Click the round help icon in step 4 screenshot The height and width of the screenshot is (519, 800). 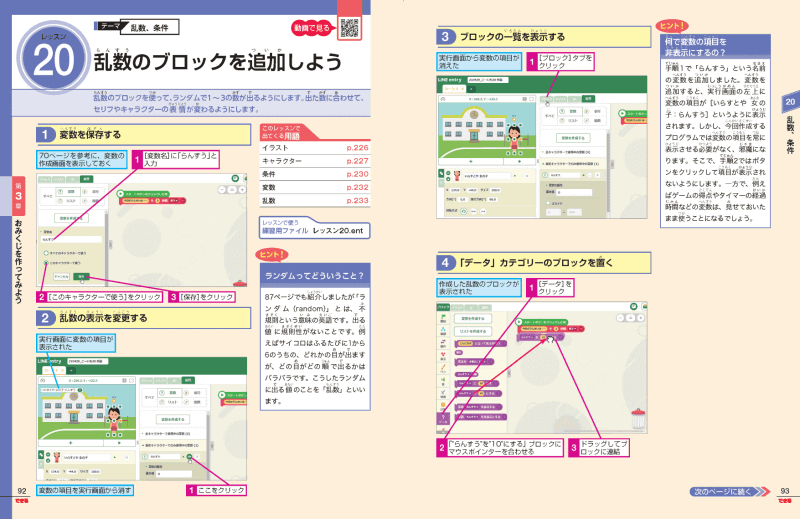(x=634, y=306)
